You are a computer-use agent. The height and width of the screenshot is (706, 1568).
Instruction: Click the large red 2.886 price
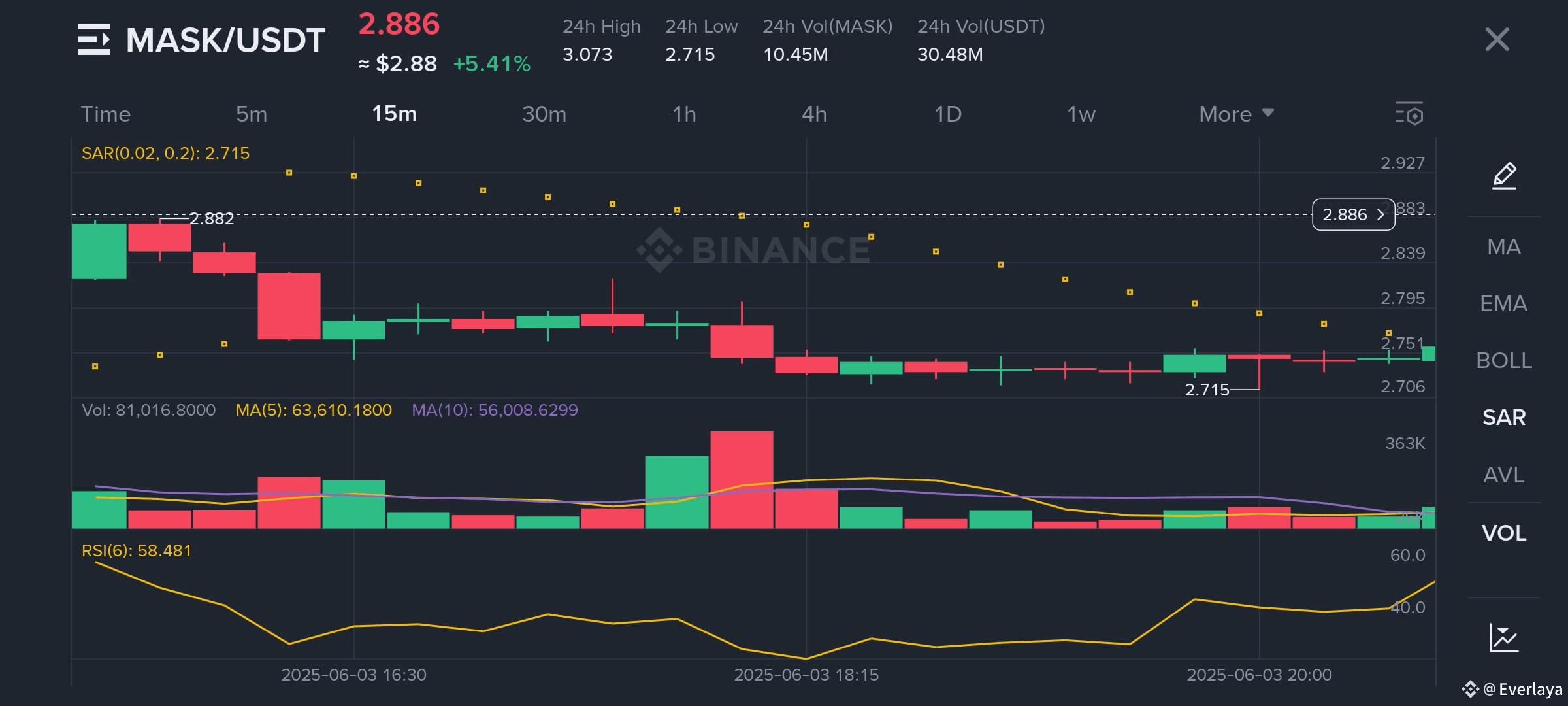click(399, 24)
